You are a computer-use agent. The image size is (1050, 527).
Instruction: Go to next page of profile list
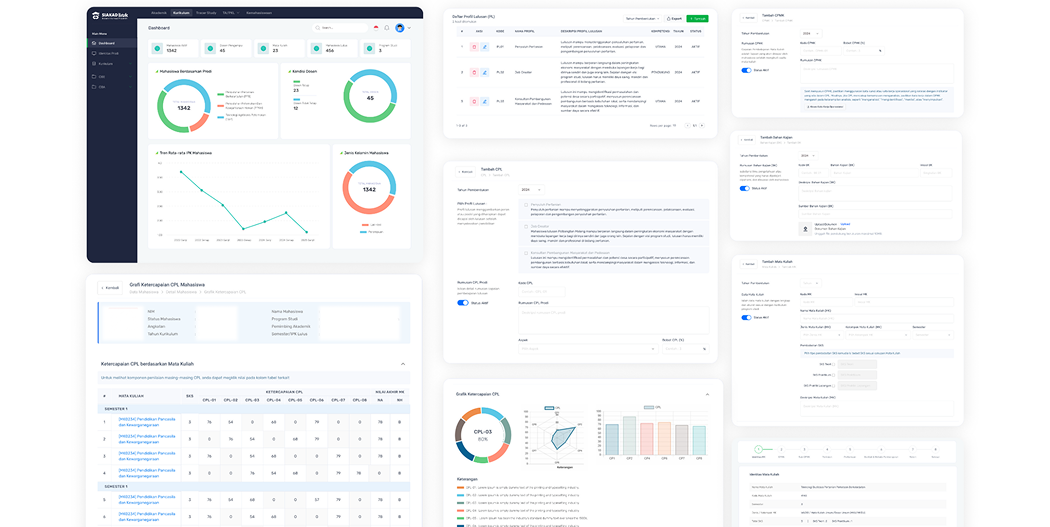(x=702, y=125)
